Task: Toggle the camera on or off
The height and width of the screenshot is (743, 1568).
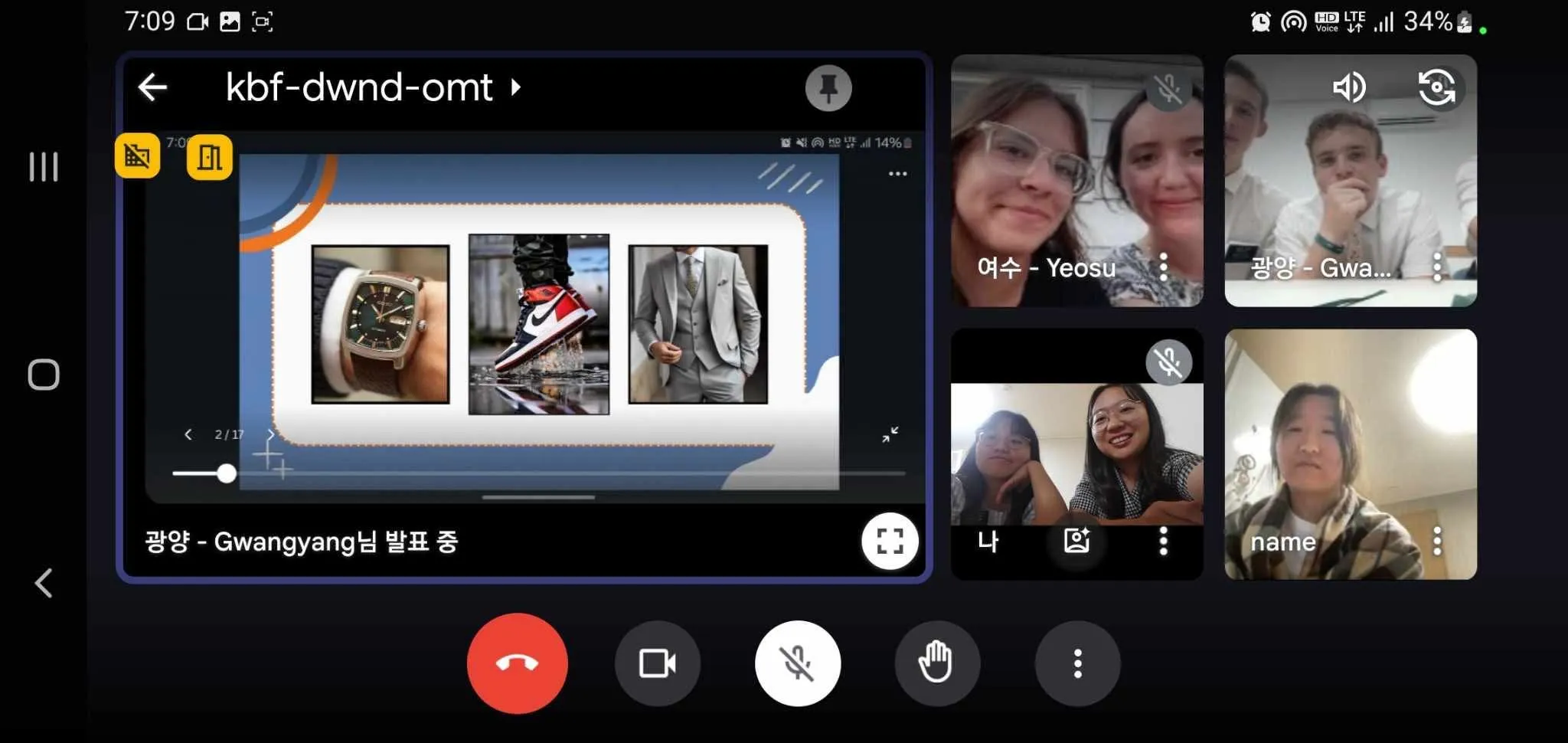Action: pos(657,663)
